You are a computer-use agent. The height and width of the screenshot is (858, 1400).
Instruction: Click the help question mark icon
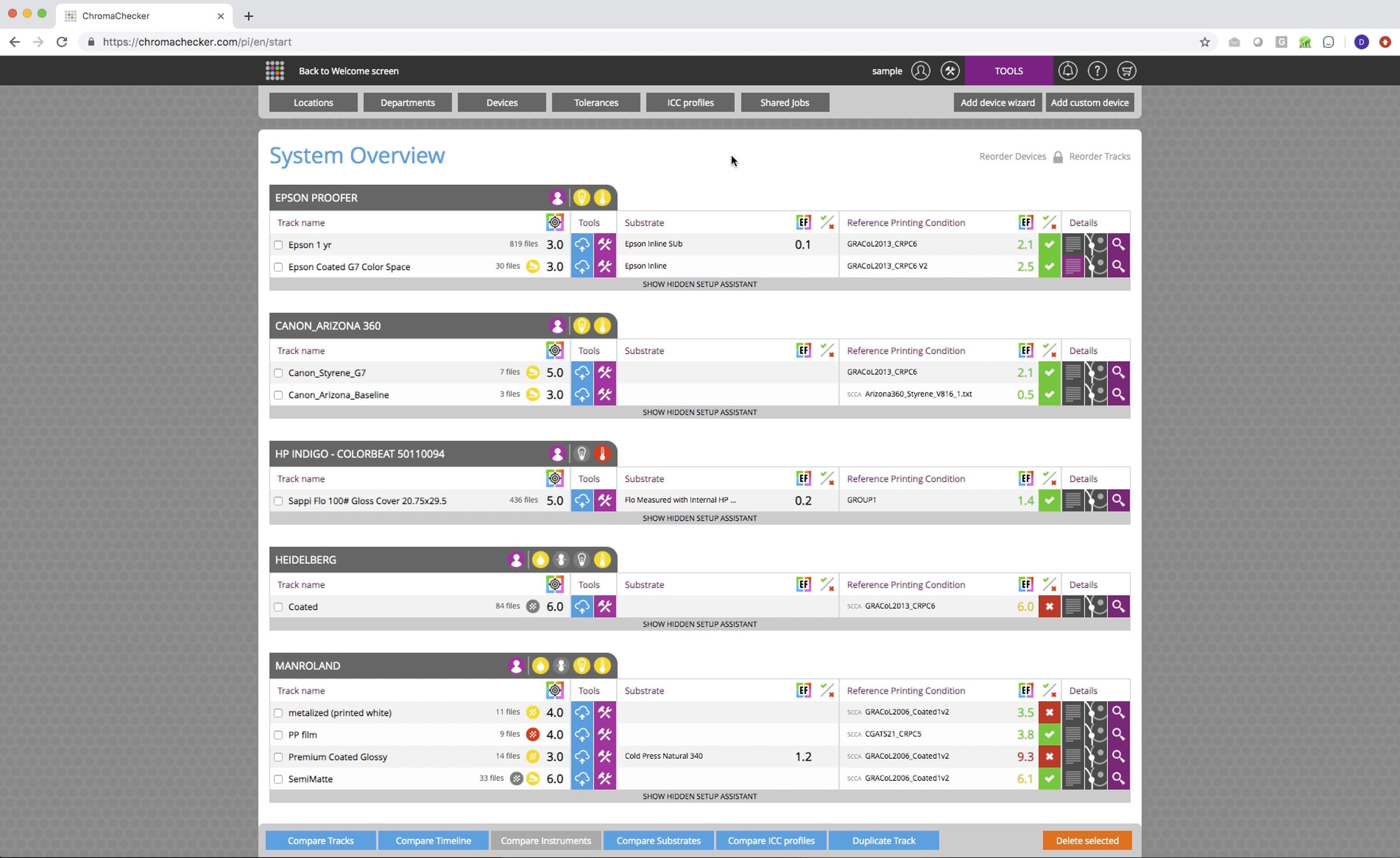tap(1097, 71)
